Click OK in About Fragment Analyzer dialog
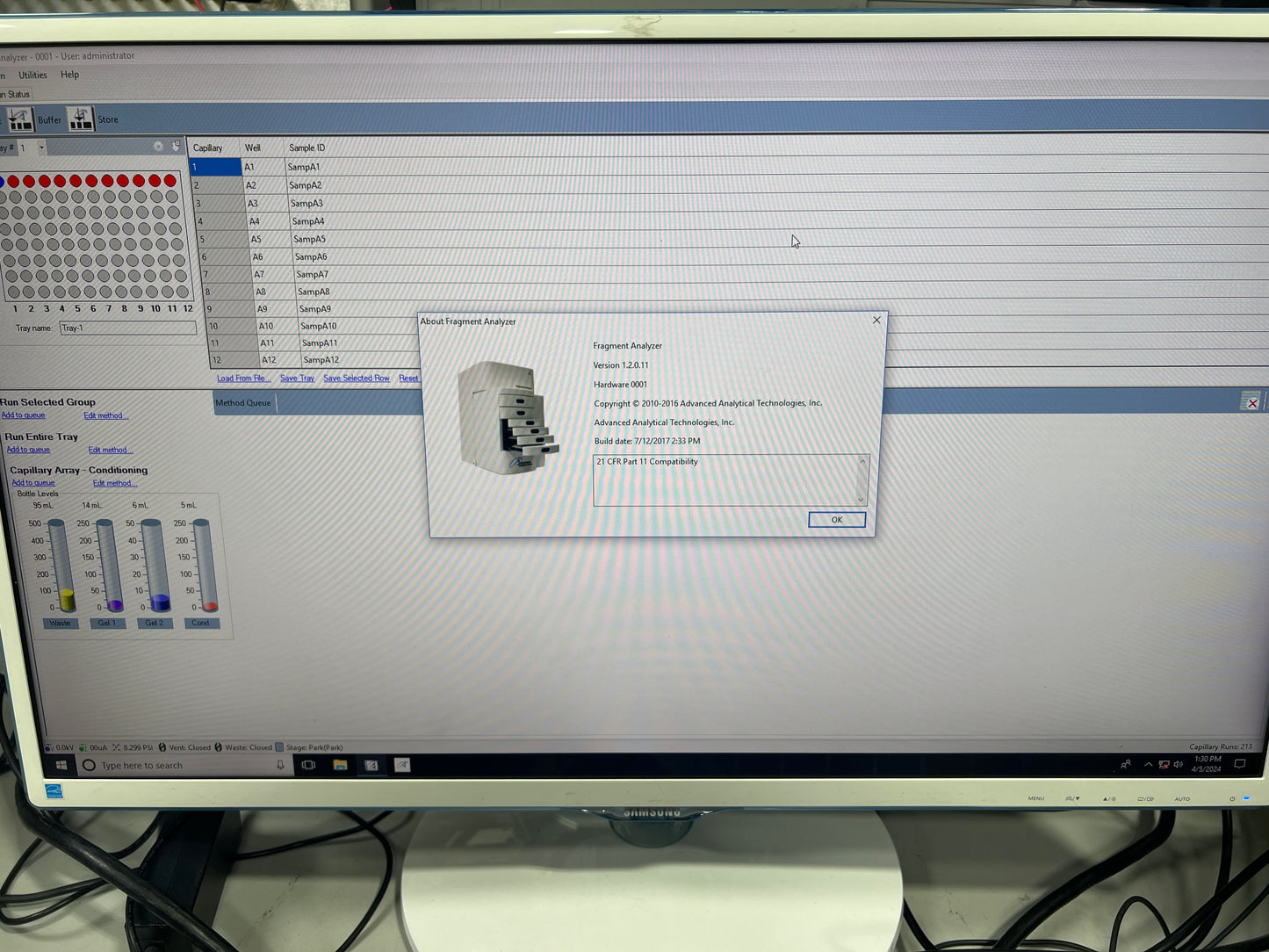 (x=836, y=520)
